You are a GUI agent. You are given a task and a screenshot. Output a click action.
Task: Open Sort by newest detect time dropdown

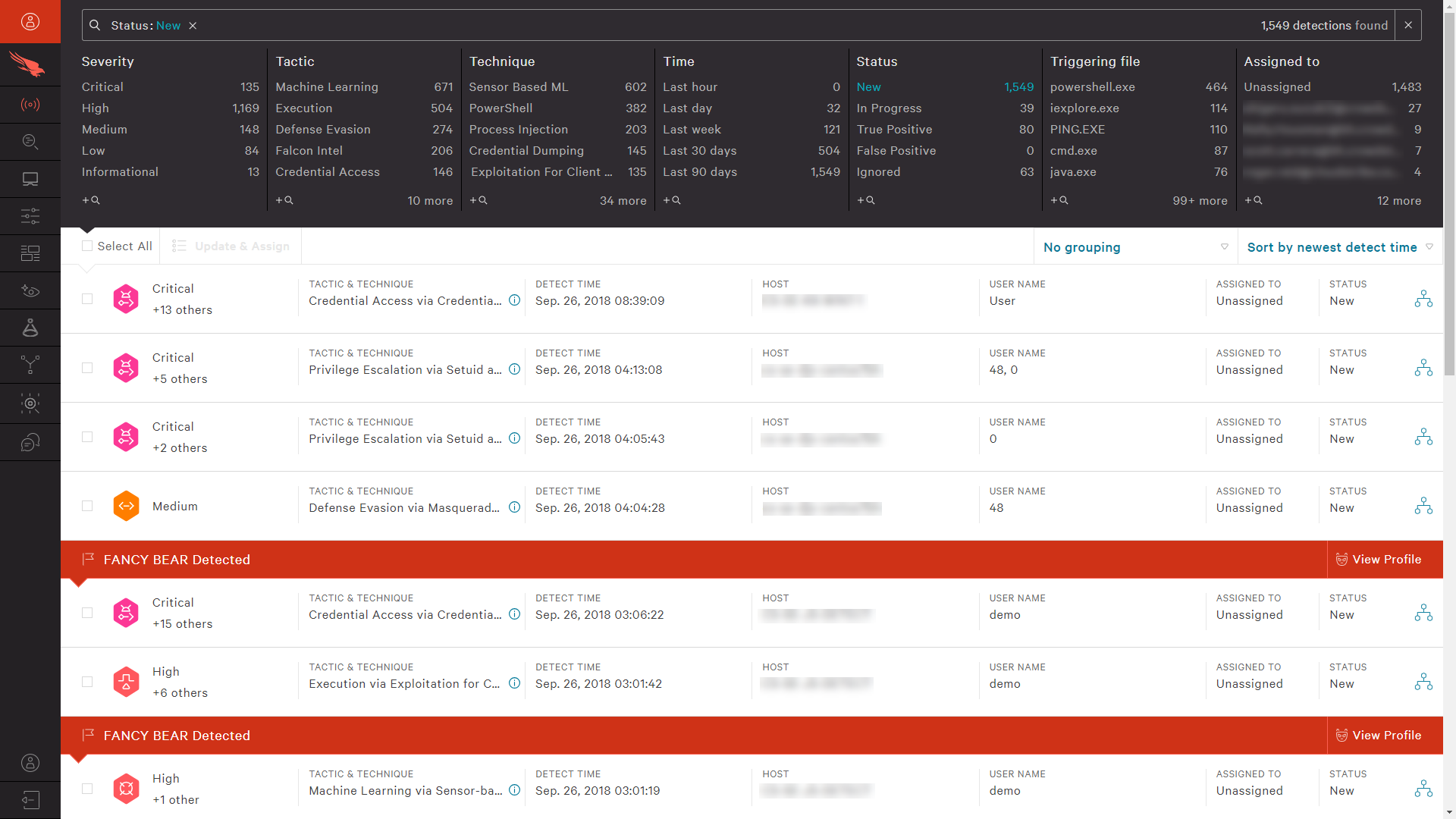tap(1339, 247)
